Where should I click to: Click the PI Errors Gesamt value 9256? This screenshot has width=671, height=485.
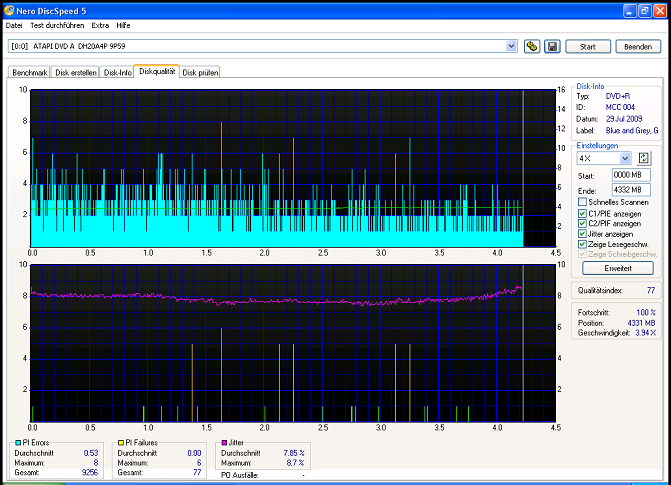[89, 472]
